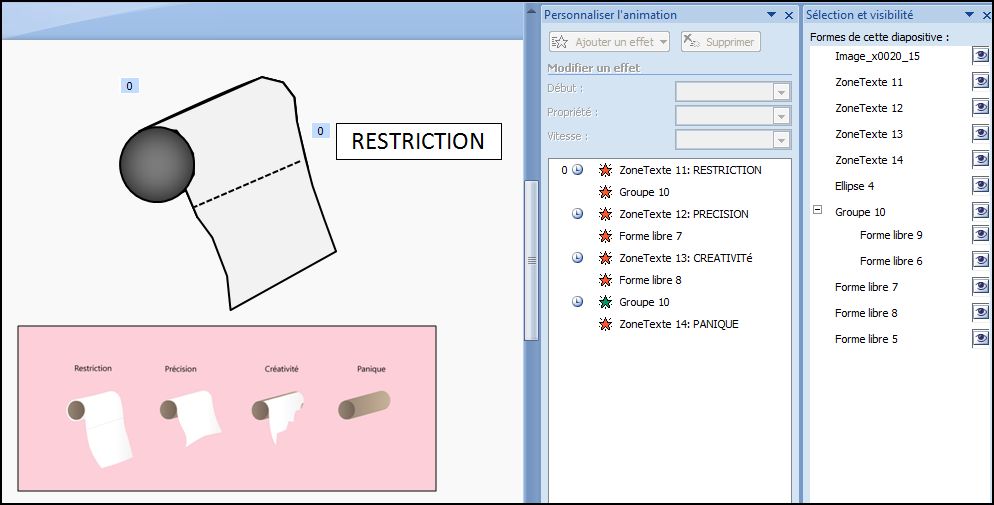Select Forme libre 6 in shapes list
This screenshot has width=994, height=505.
[891, 261]
